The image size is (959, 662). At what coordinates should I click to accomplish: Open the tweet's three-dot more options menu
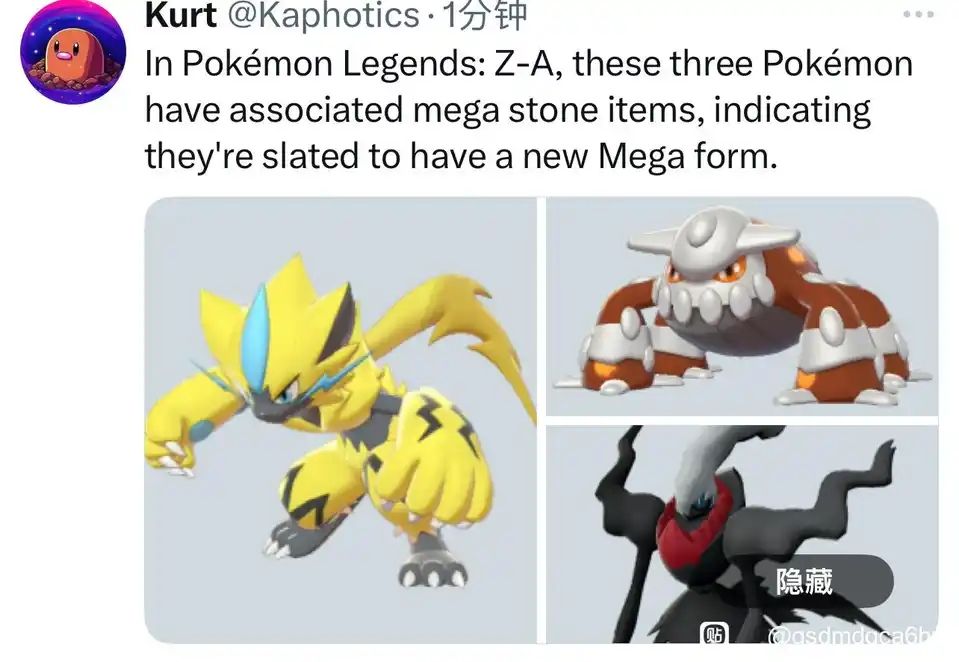tap(919, 15)
